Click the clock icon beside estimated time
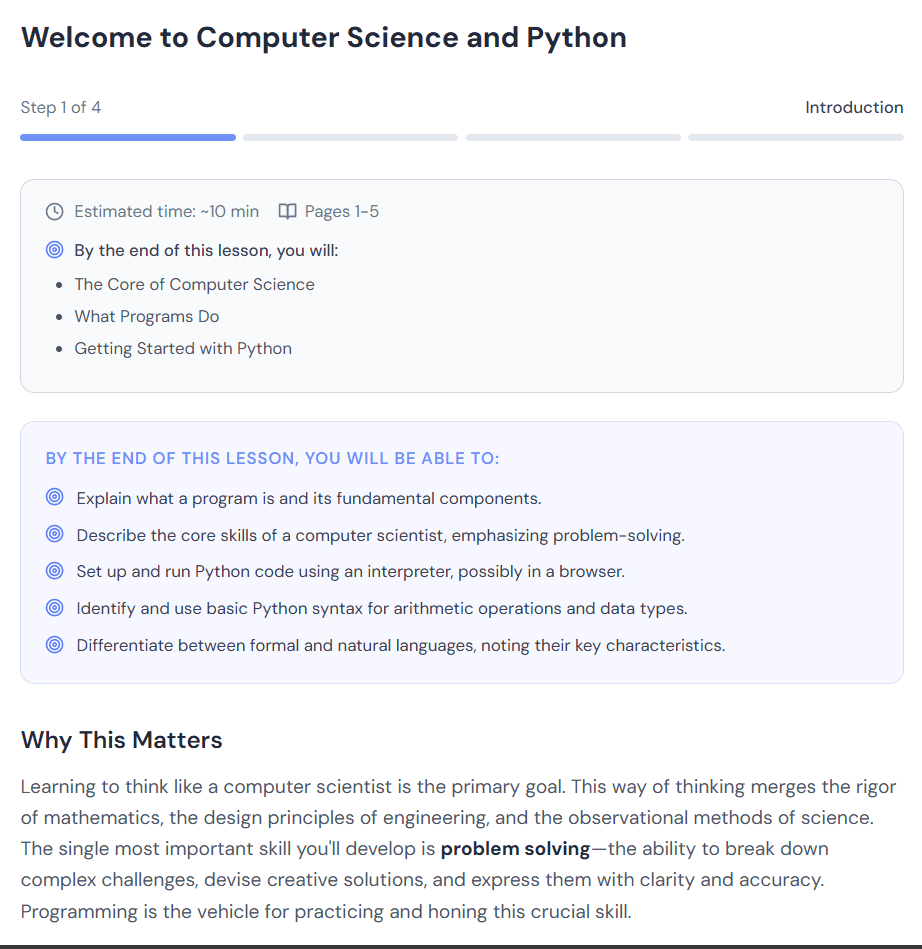 pos(54,211)
